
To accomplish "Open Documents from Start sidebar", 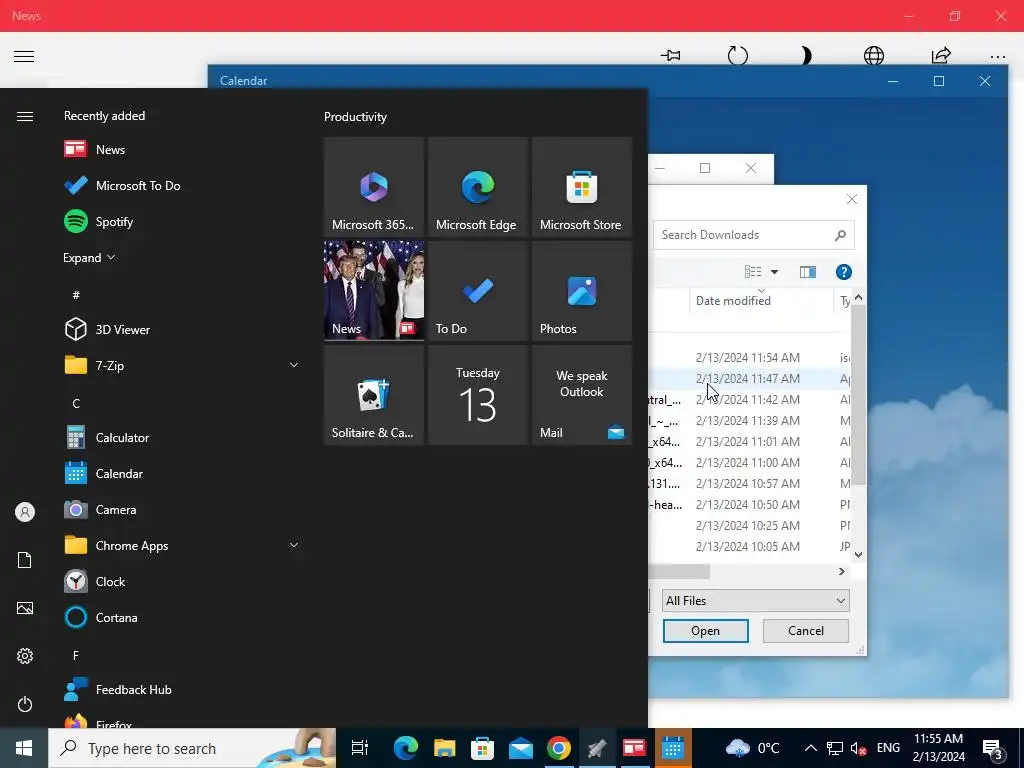I will 25,560.
